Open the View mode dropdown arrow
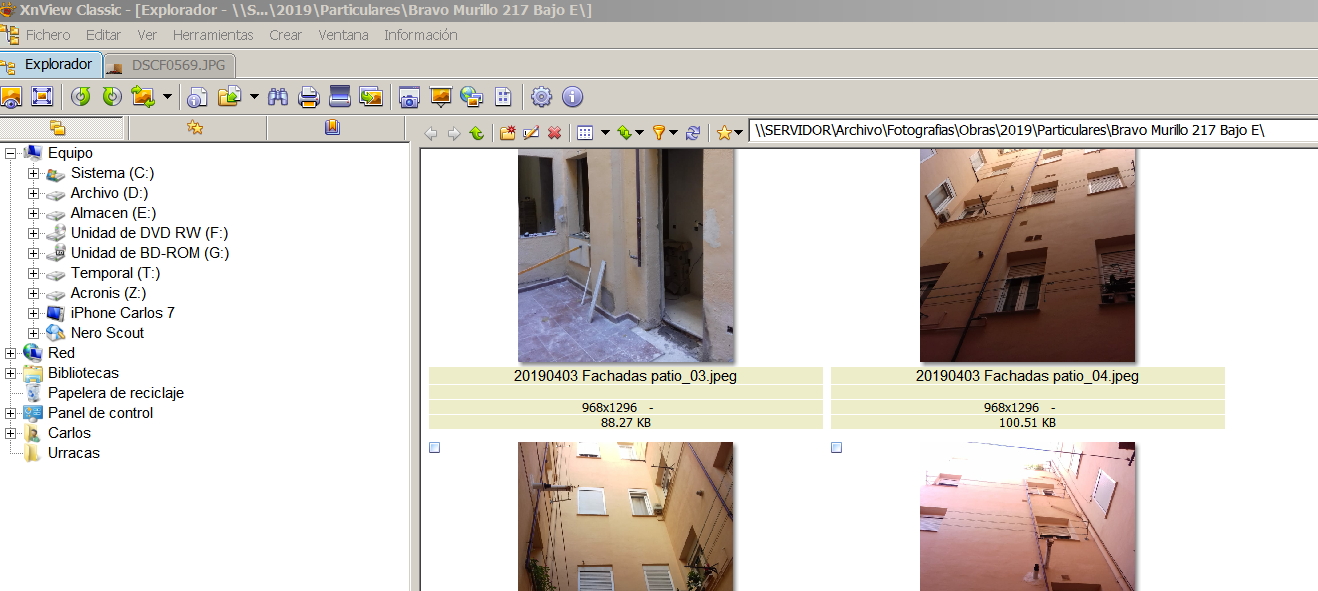 pos(605,133)
